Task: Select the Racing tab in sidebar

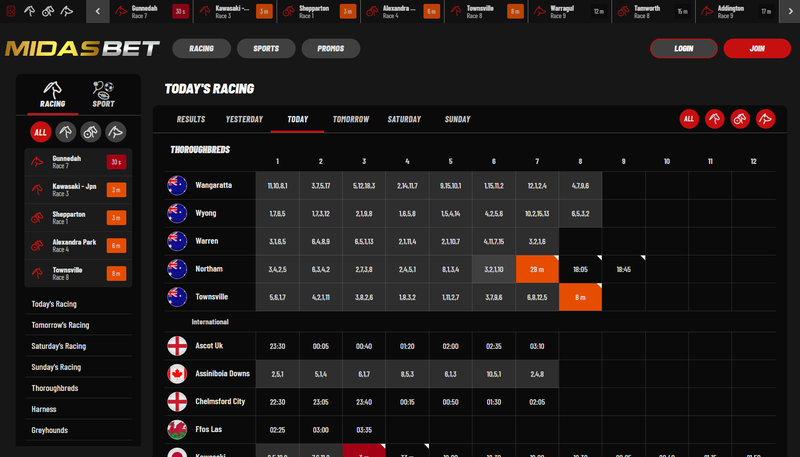Action: [x=53, y=94]
